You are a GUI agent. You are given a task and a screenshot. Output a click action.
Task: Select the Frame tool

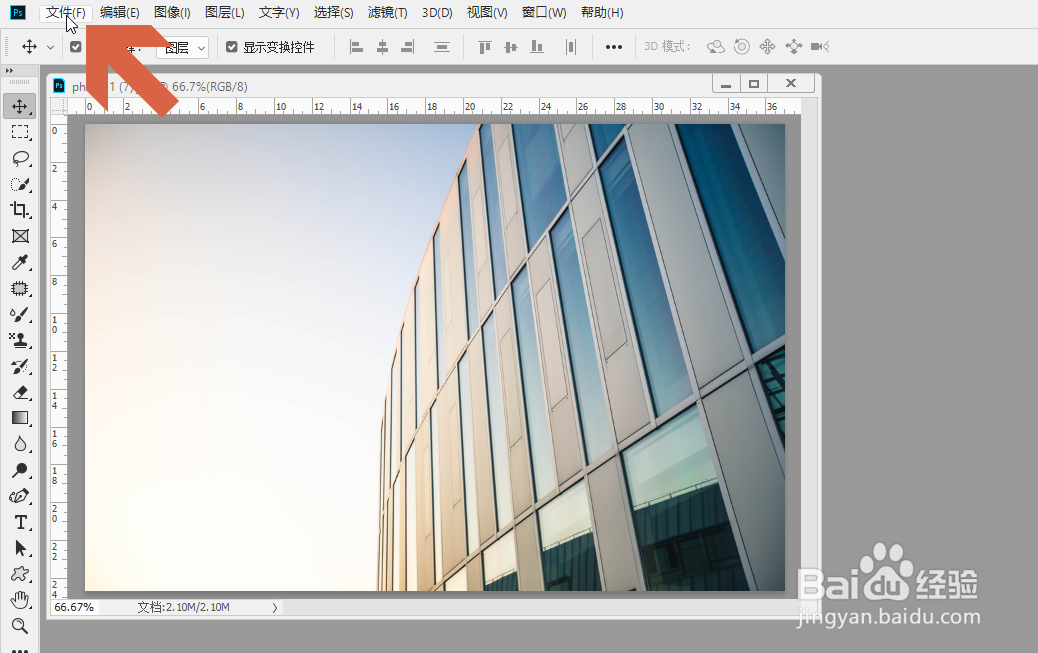pyautogui.click(x=20, y=236)
